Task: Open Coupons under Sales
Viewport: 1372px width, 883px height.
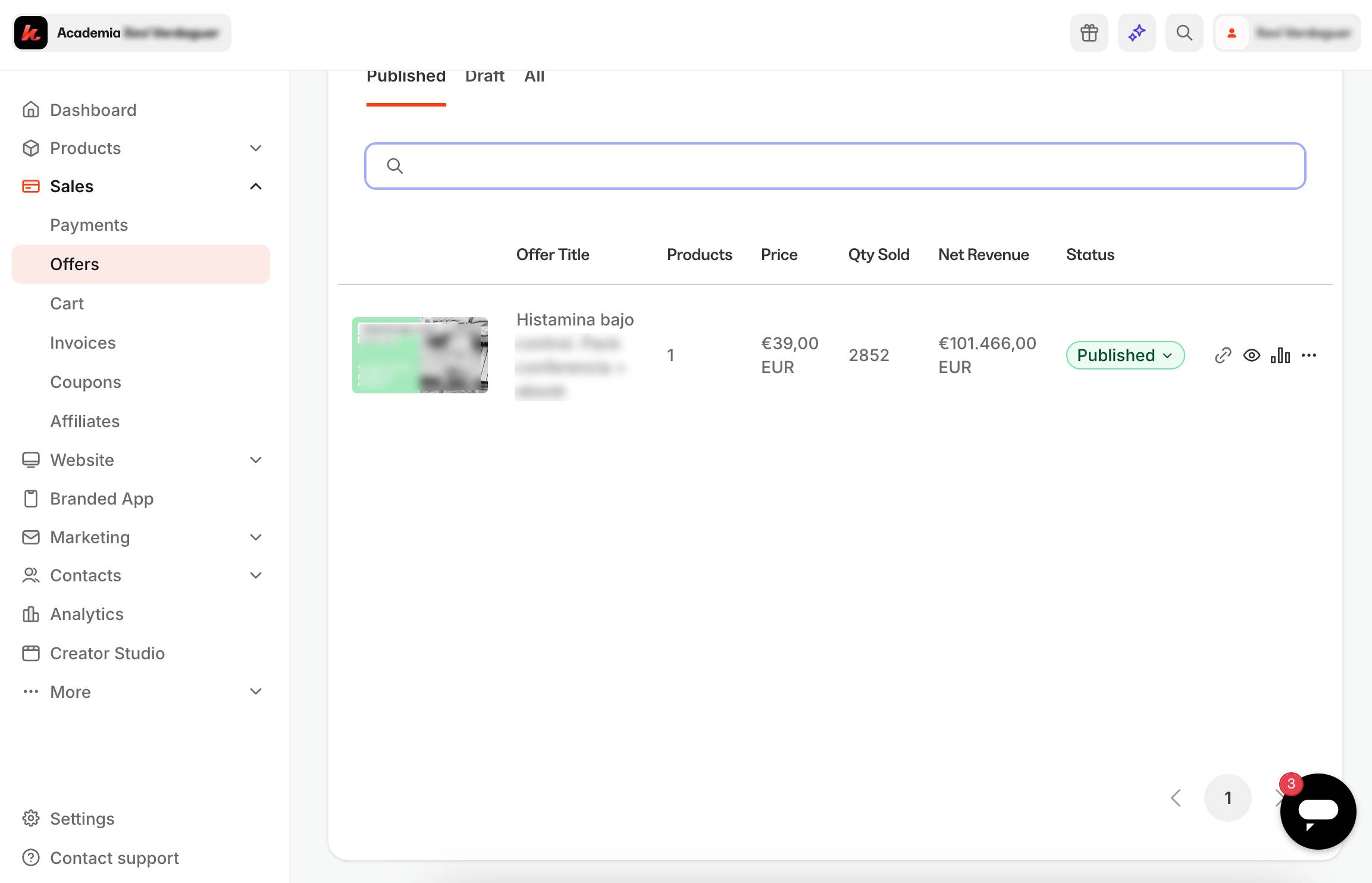Action: 86,382
